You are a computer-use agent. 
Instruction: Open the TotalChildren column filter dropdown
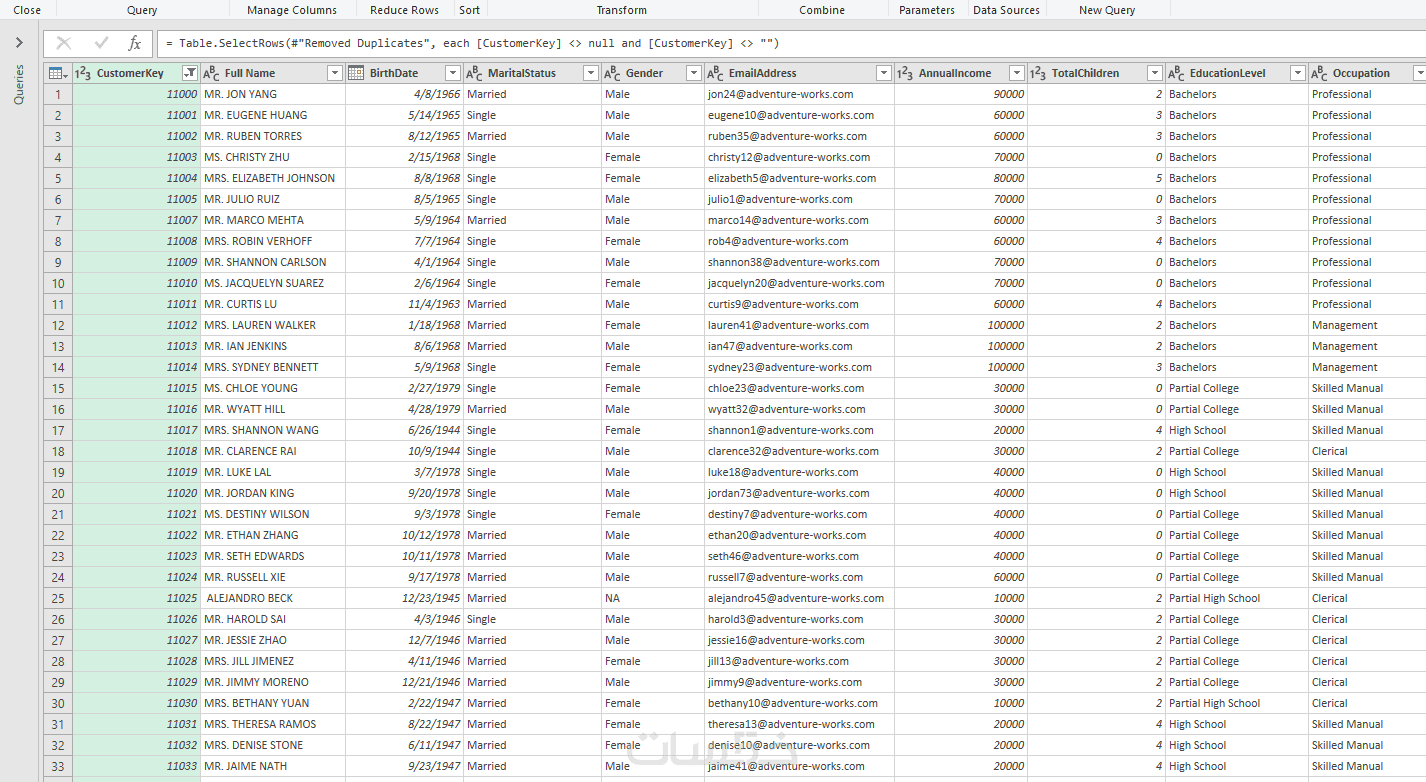1155,73
